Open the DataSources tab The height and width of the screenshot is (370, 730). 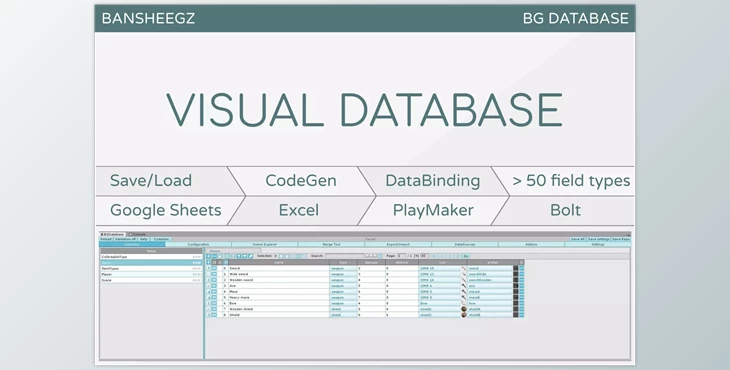tap(465, 244)
